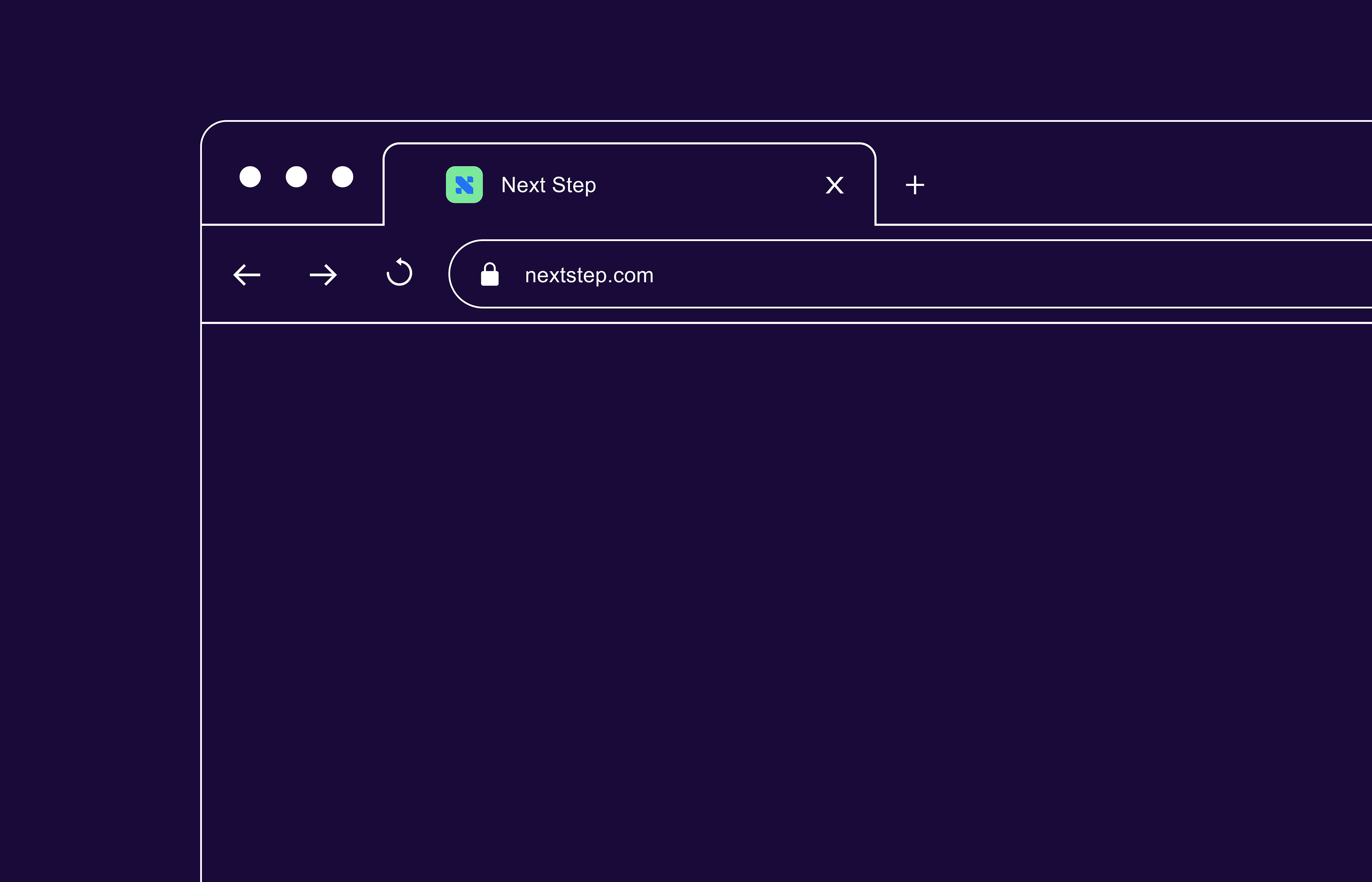Go back with the left arrow
The image size is (1372, 882).
(247, 275)
